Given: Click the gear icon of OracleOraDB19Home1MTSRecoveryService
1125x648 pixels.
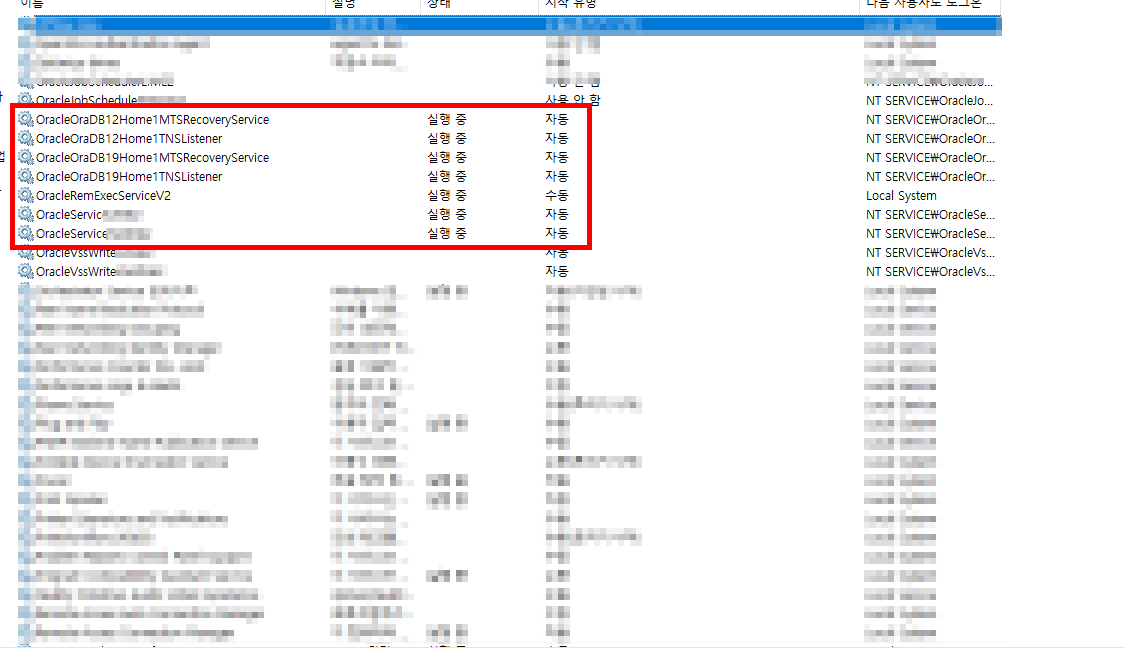Looking at the screenshot, I should (26, 157).
